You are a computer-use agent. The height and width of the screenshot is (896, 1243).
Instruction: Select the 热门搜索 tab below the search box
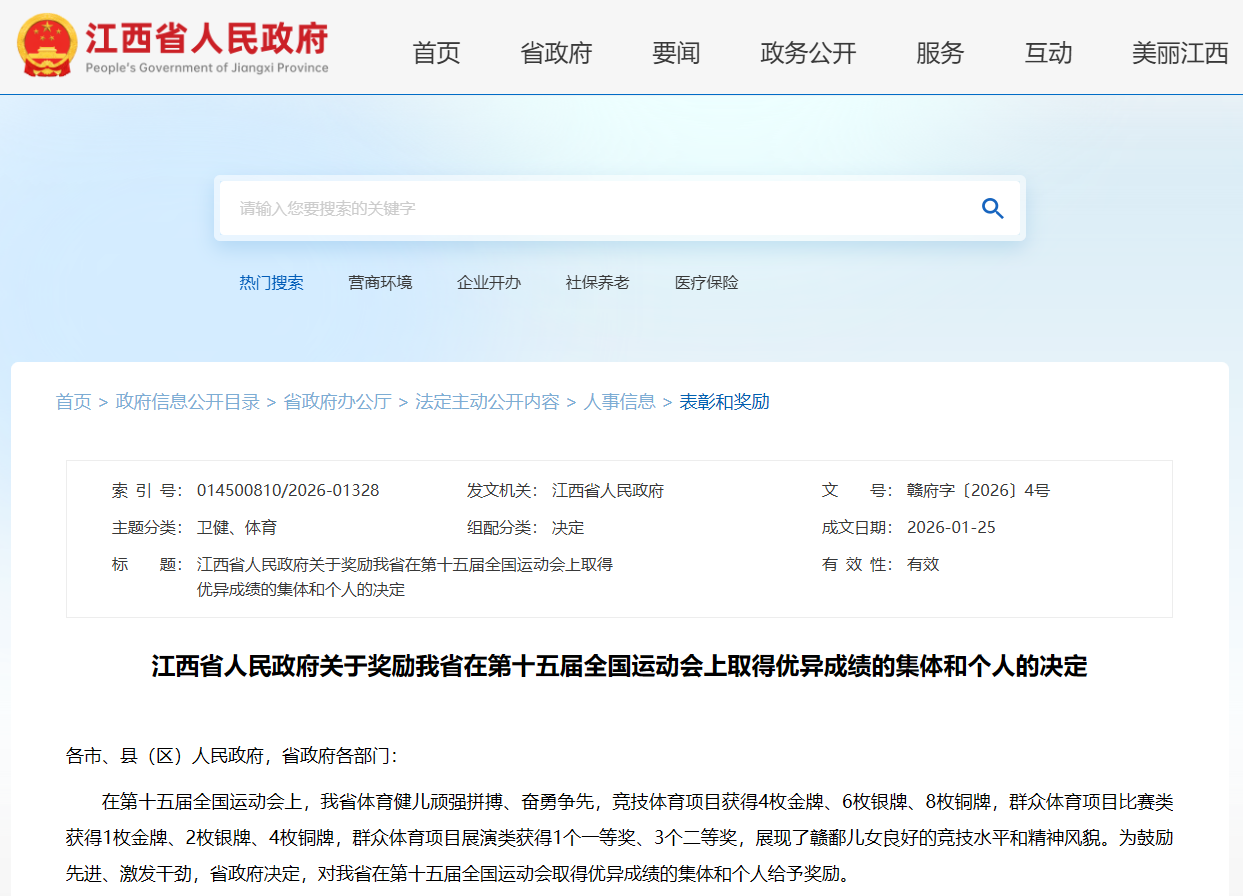271,283
